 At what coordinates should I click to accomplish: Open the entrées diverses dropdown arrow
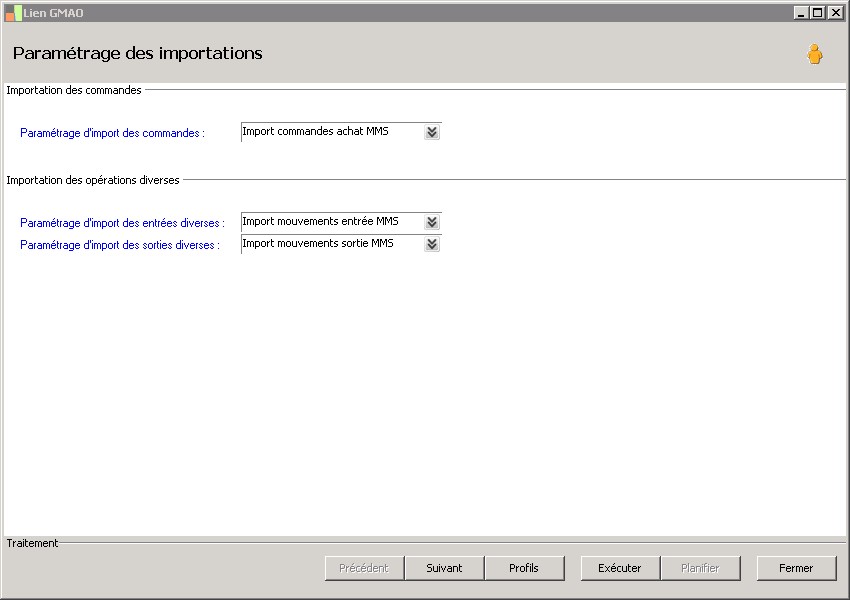(431, 222)
